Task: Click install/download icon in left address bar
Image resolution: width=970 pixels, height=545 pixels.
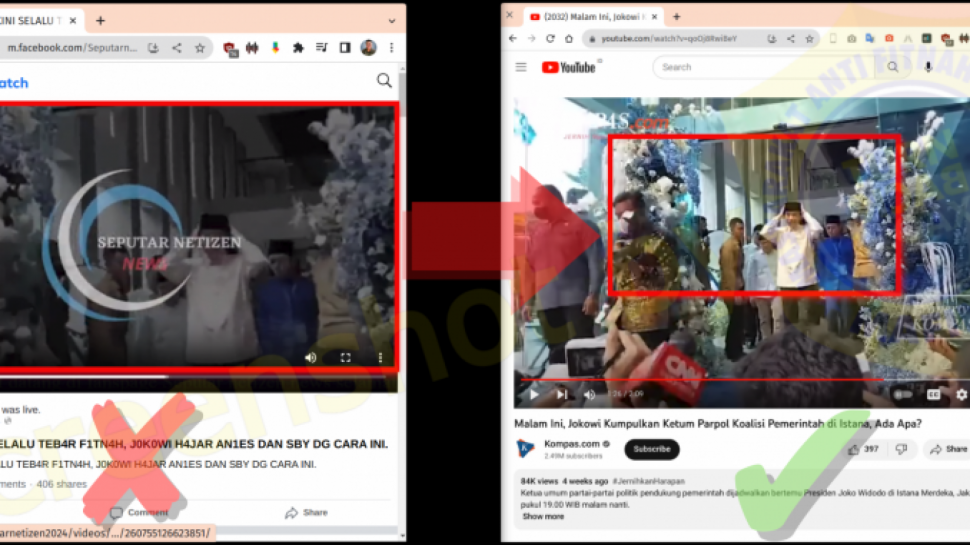Action: [x=153, y=48]
